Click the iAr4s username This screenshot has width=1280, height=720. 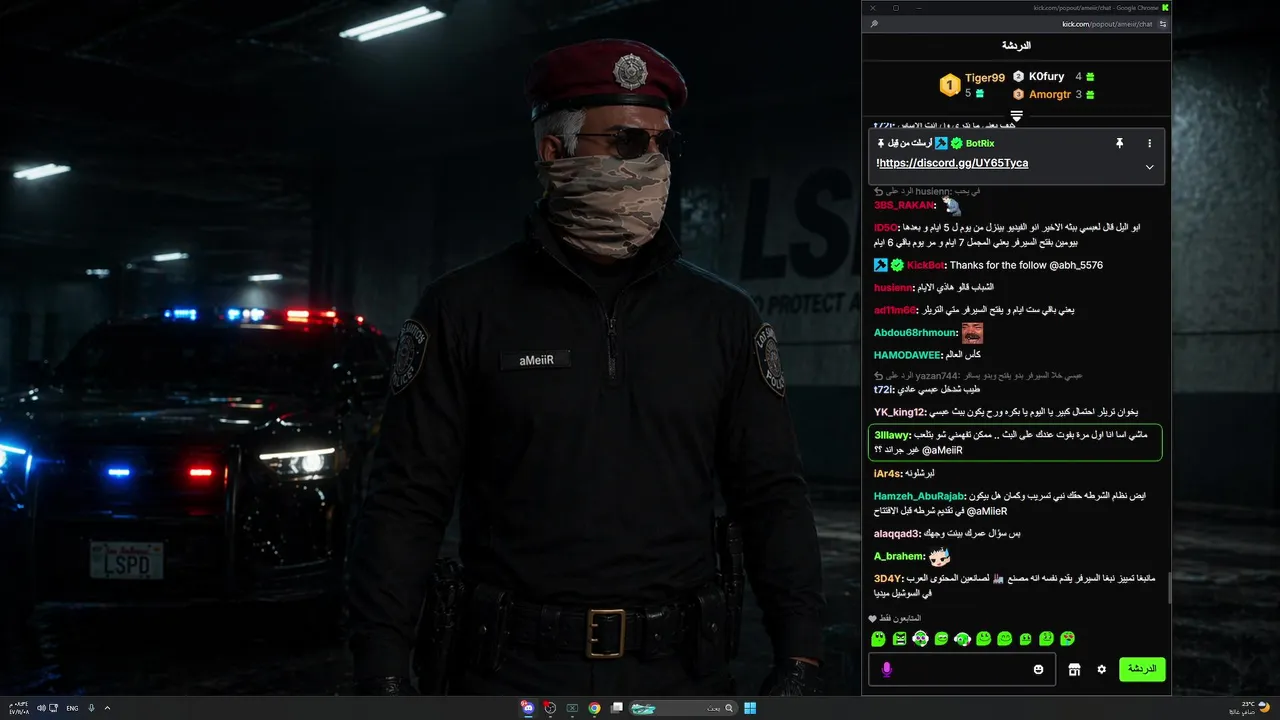pos(887,473)
